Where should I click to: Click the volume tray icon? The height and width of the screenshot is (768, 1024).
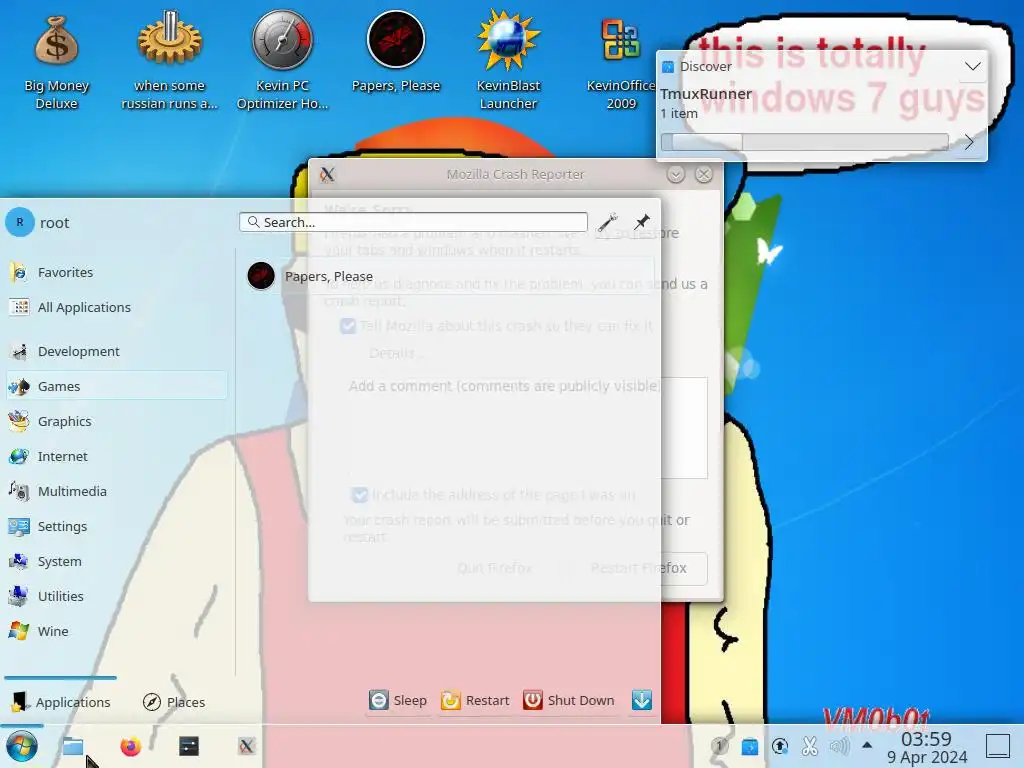[840, 746]
